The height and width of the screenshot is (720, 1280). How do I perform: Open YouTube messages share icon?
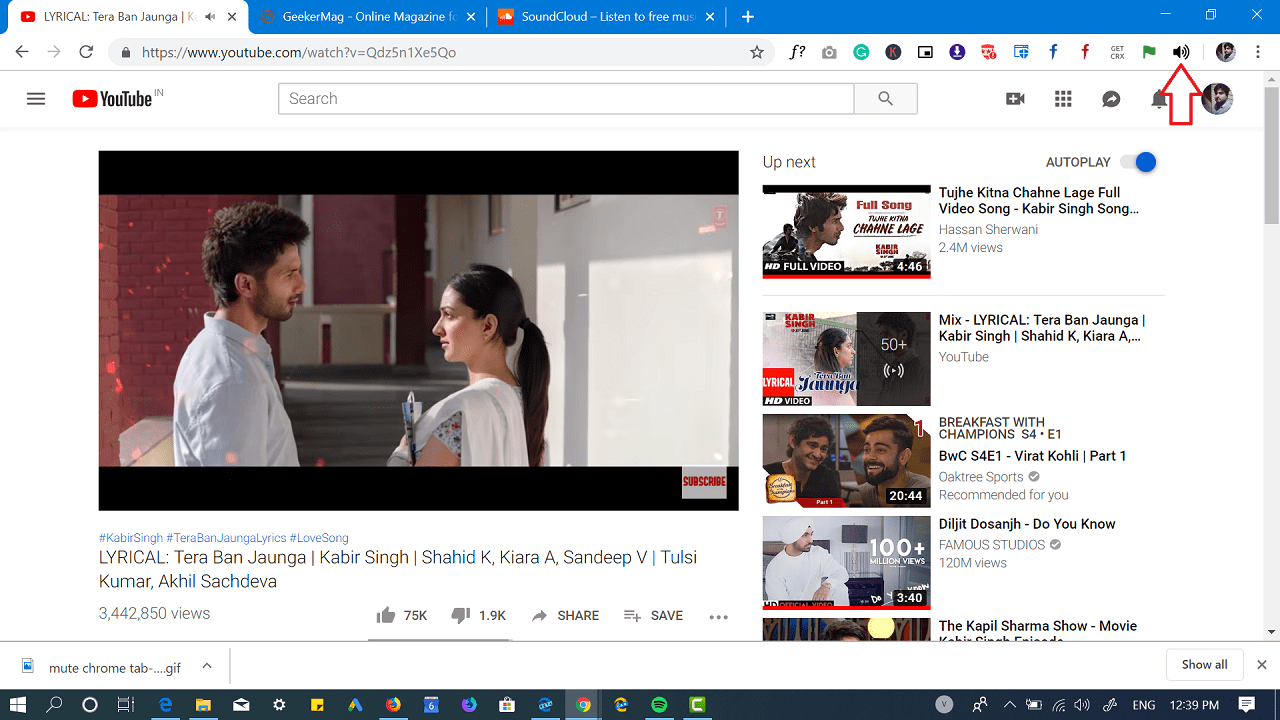click(x=1111, y=99)
